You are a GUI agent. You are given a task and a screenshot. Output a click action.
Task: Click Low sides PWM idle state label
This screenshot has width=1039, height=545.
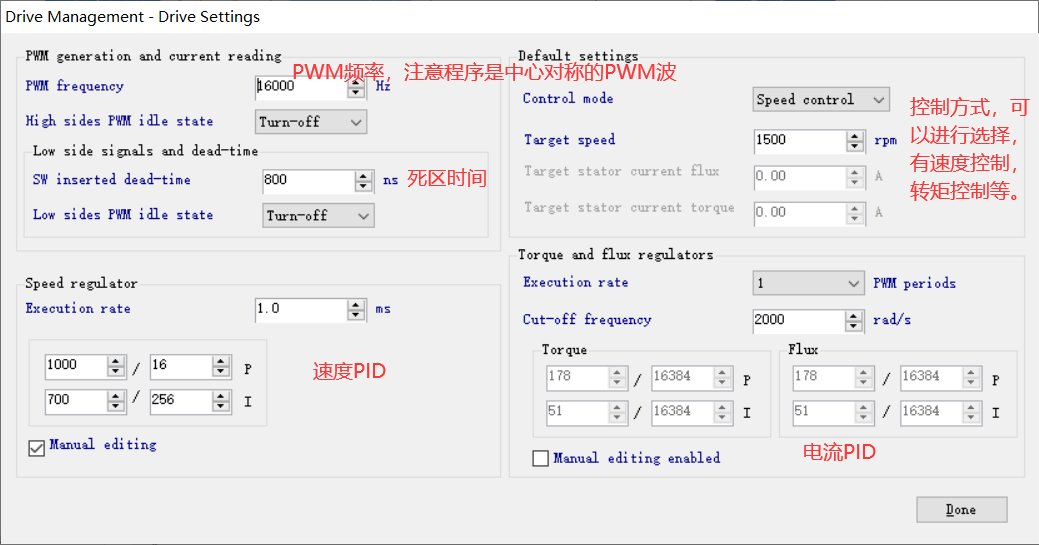(123, 215)
